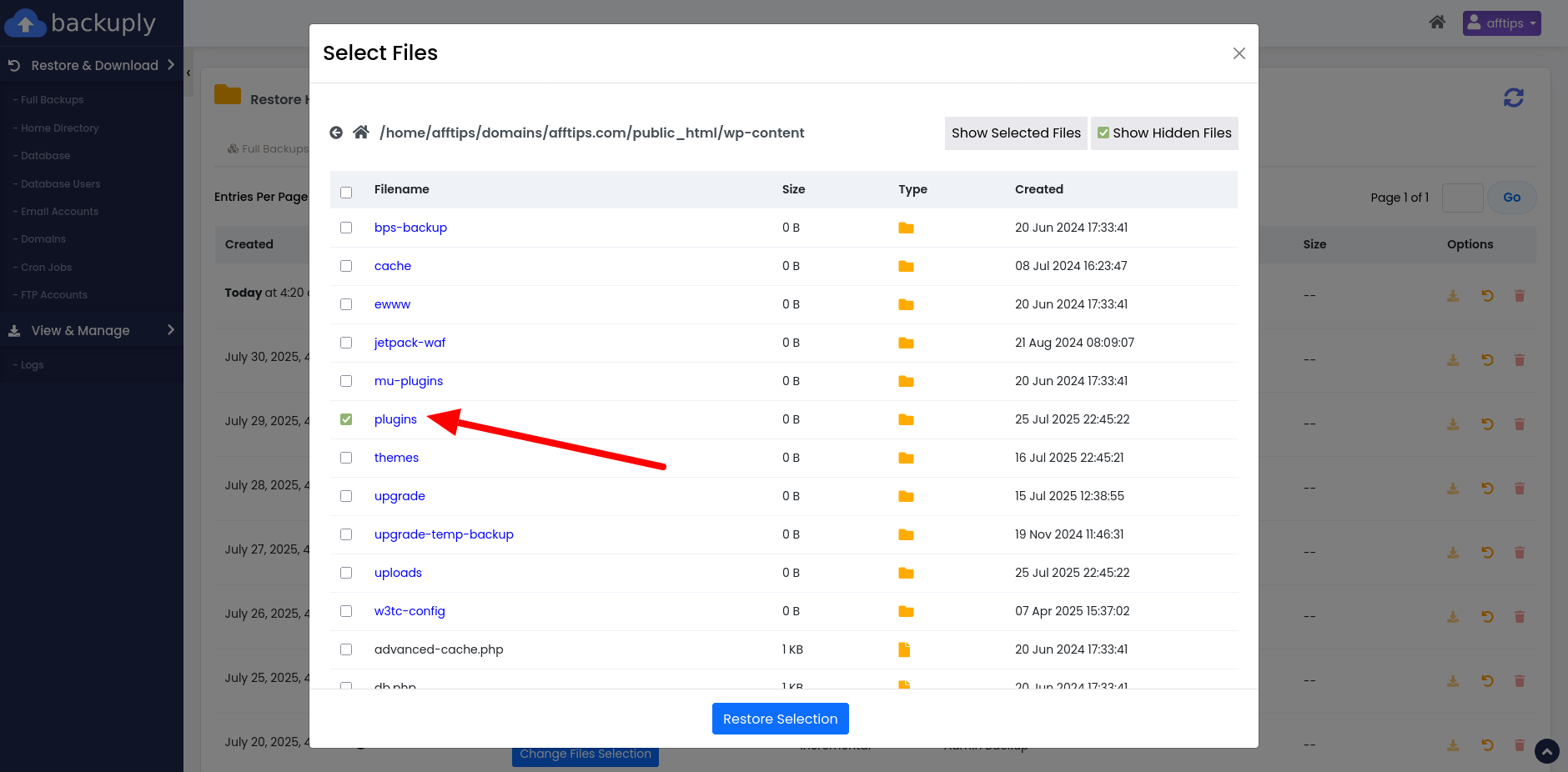Screen dimensions: 1568x772
Task: Click folder icon in w3tc-config row
Action: 906,611
